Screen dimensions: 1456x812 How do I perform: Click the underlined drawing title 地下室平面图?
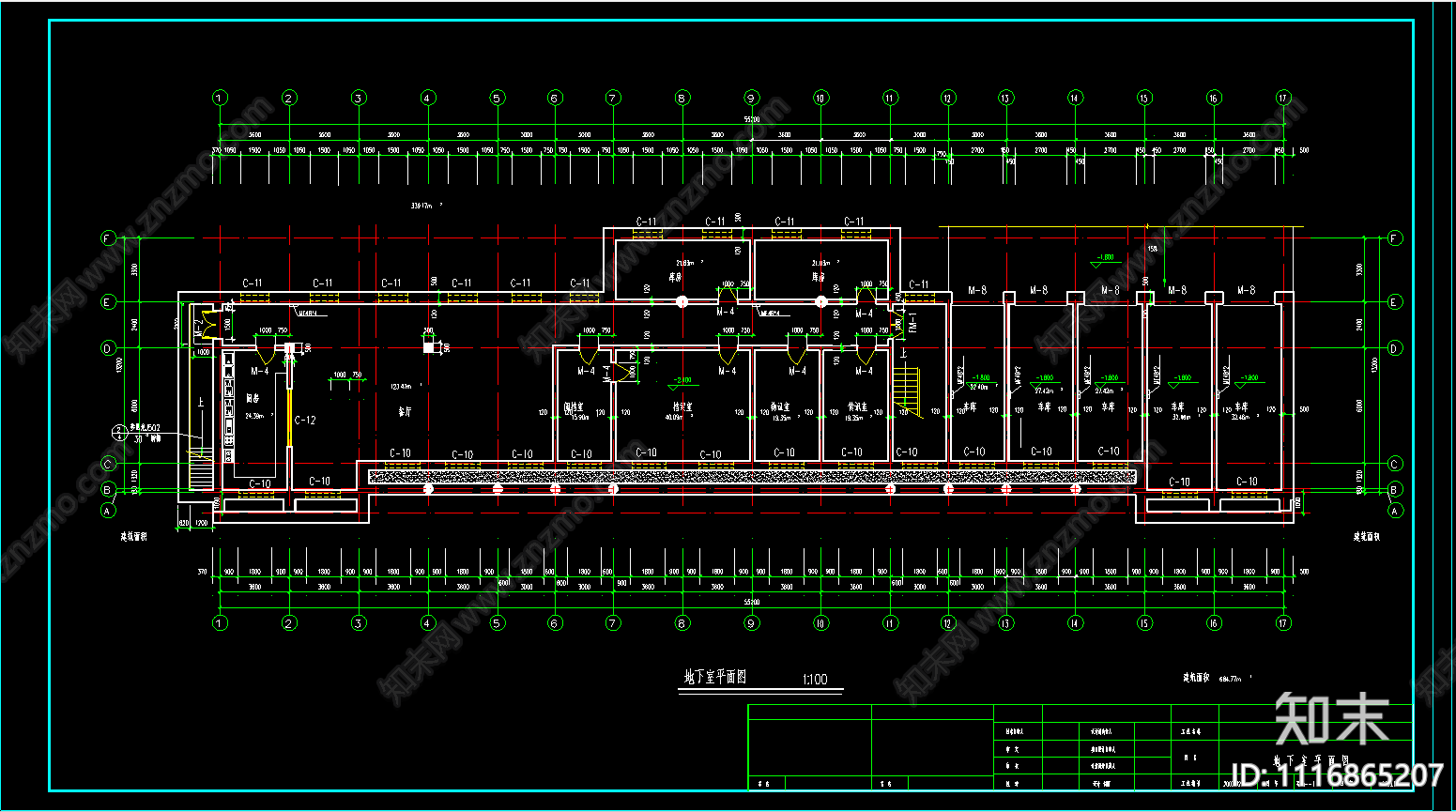pos(714,677)
